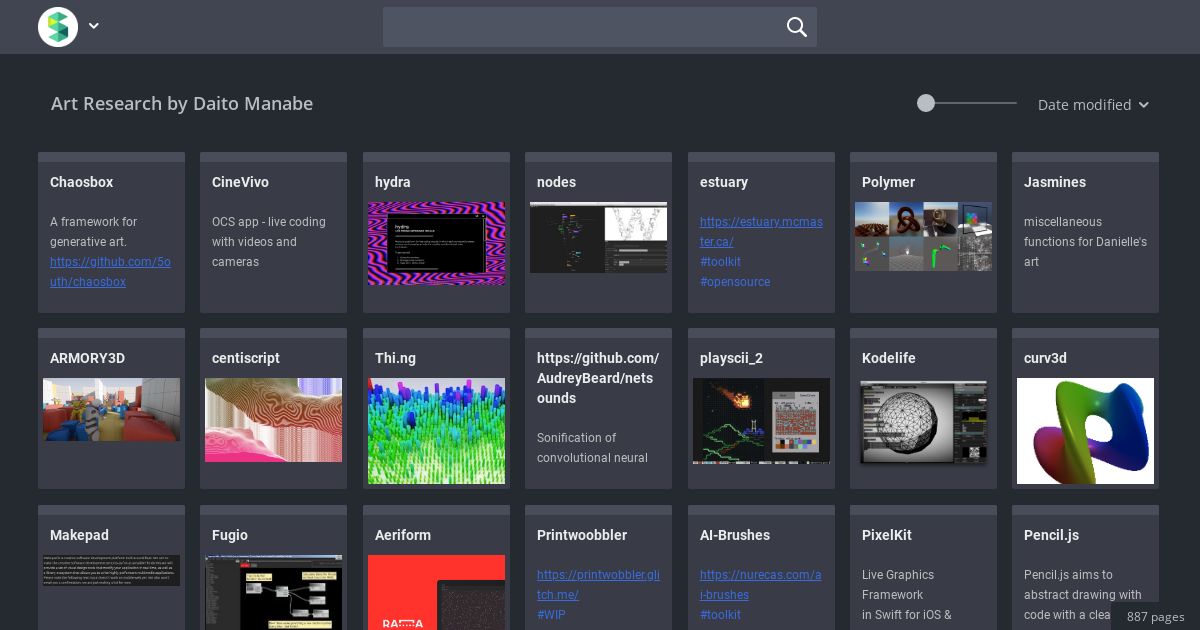Viewport: 1200px width, 630px height.
Task: Click the slider track right of handle
Action: pyautogui.click(x=975, y=103)
